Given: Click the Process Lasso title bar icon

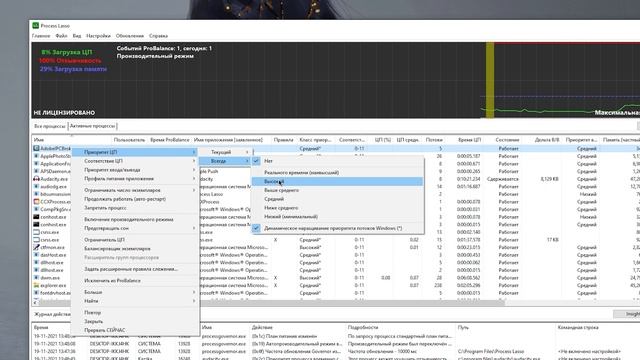Looking at the screenshot, I should 36,25.
